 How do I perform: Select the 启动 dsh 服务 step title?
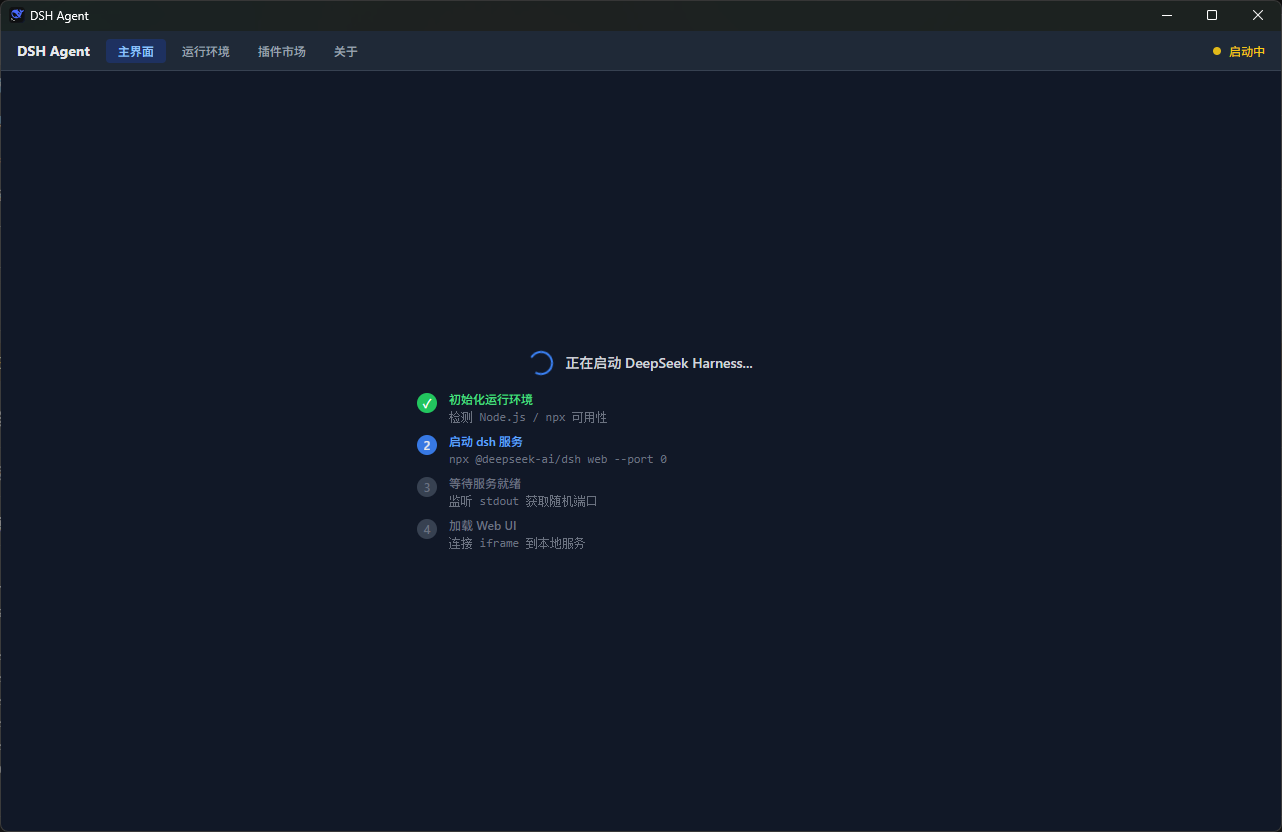486,441
